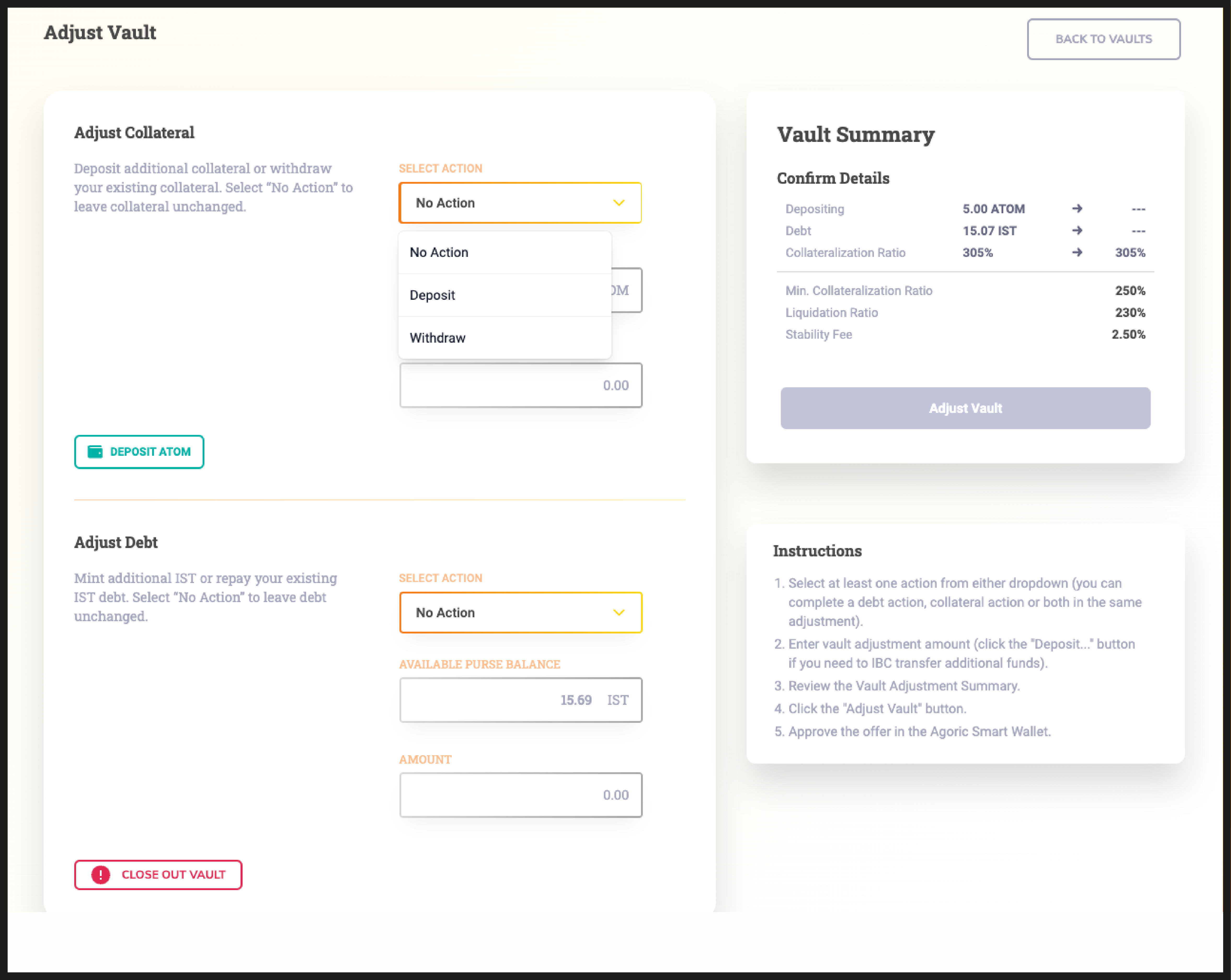Focus the collateral amount input field
Screen dimensions: 1231x980
coord(520,385)
